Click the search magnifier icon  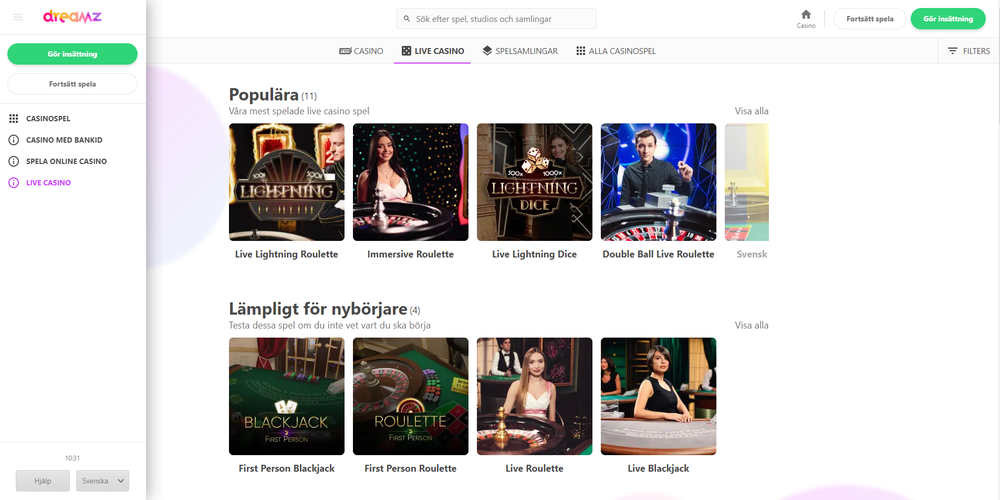tap(407, 19)
